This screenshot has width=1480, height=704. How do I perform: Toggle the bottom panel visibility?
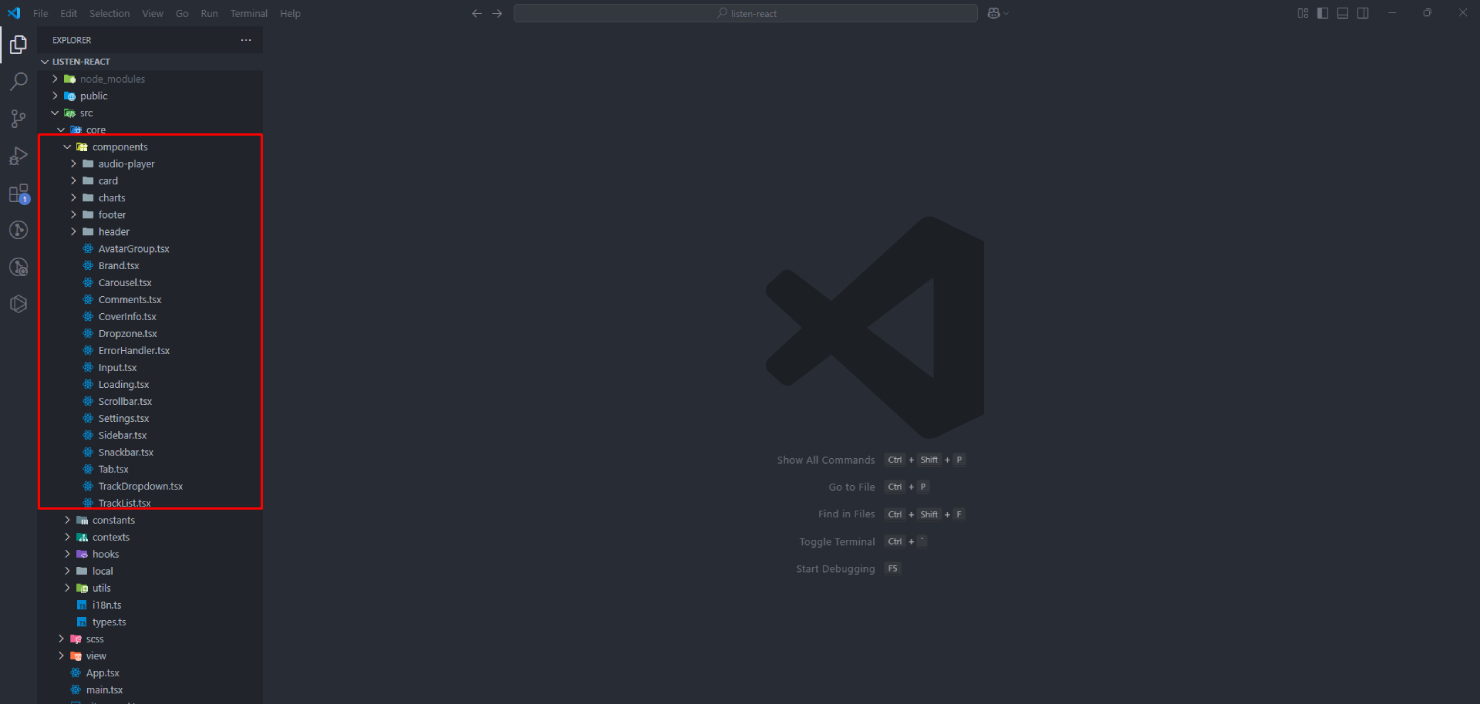(1343, 13)
